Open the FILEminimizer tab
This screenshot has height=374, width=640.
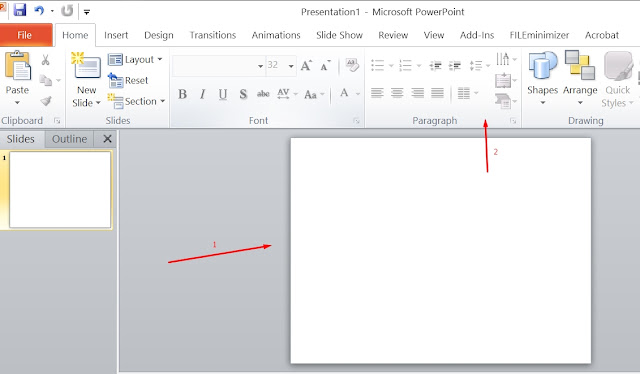[539, 35]
